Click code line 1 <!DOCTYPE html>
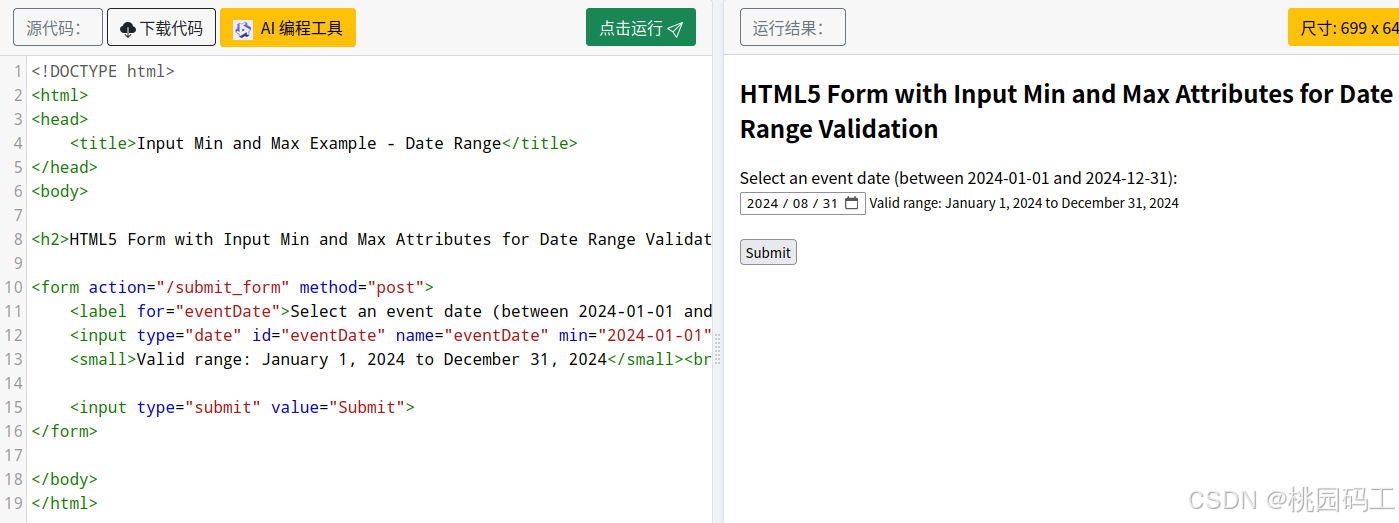The image size is (1399, 523). click(x=103, y=71)
